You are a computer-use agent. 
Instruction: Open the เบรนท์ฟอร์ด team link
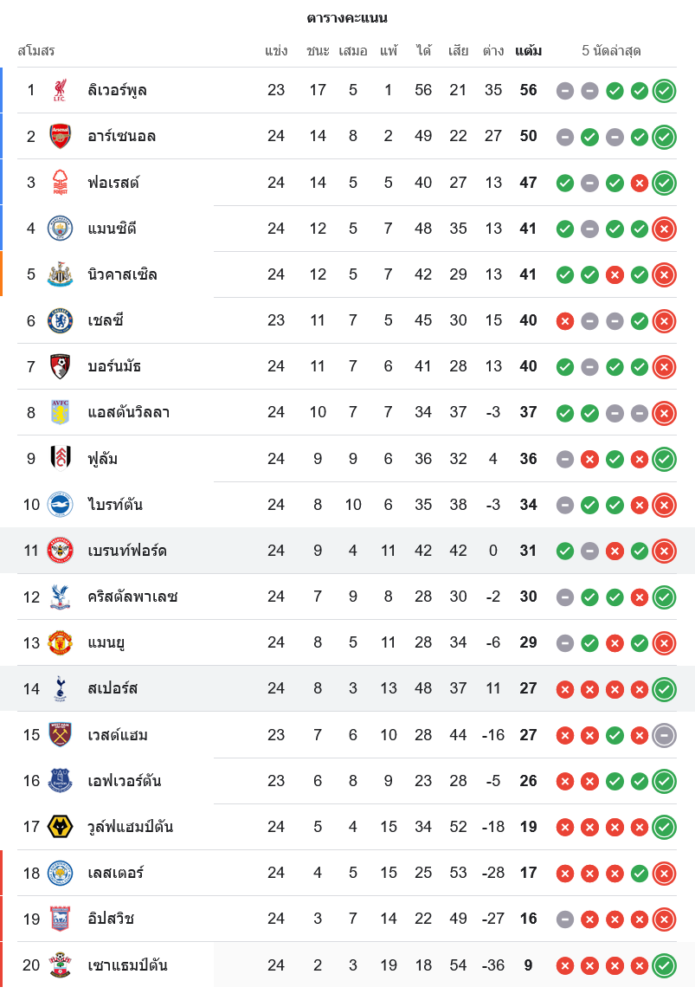(127, 550)
